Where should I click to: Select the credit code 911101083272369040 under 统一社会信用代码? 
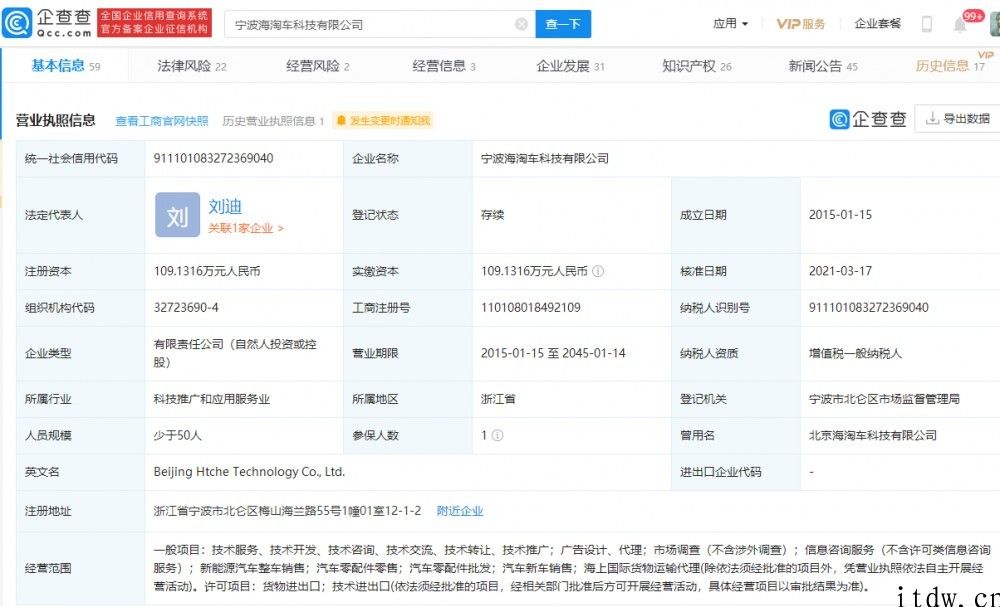[214, 158]
